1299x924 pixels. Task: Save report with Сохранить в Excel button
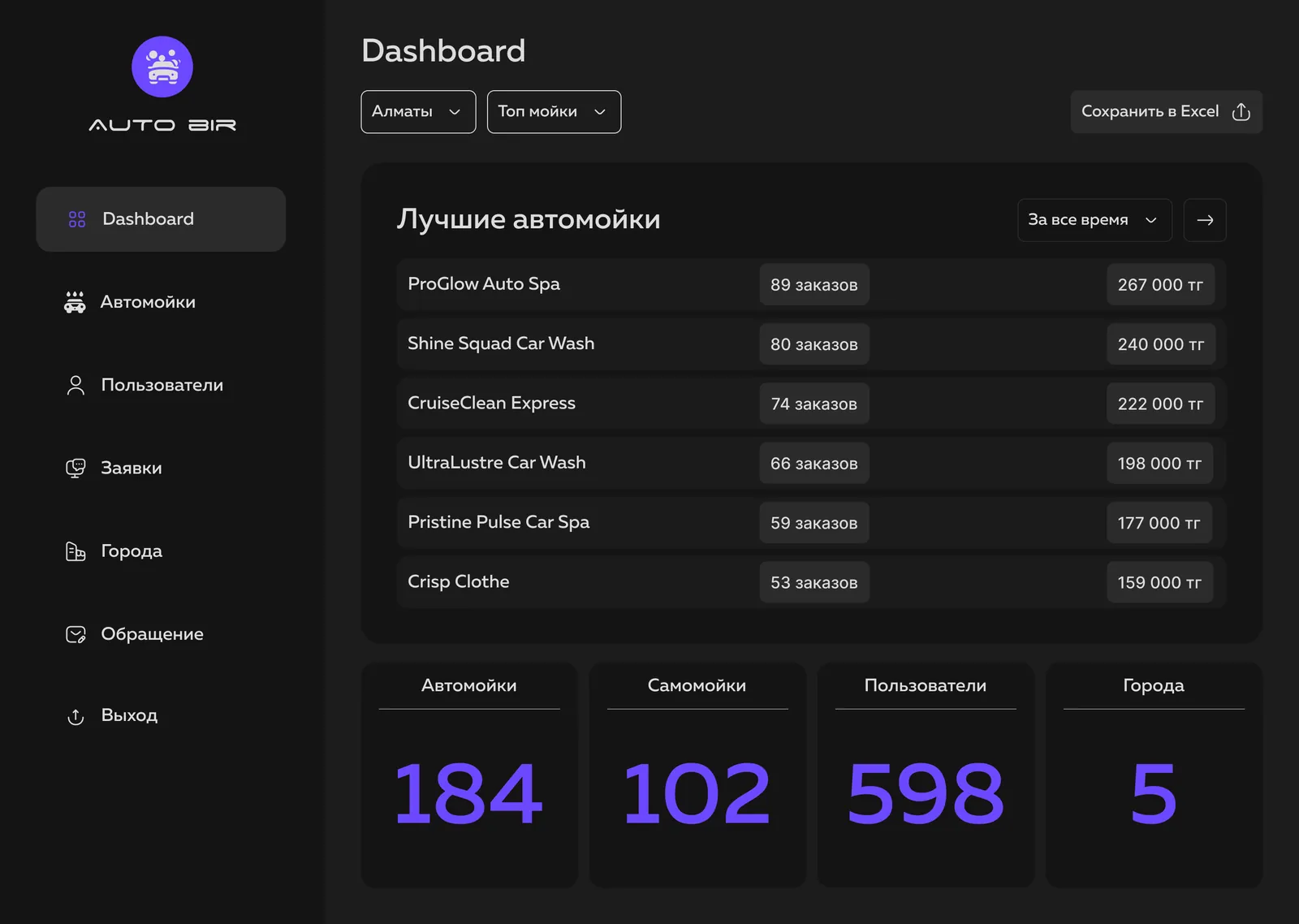click(x=1166, y=112)
